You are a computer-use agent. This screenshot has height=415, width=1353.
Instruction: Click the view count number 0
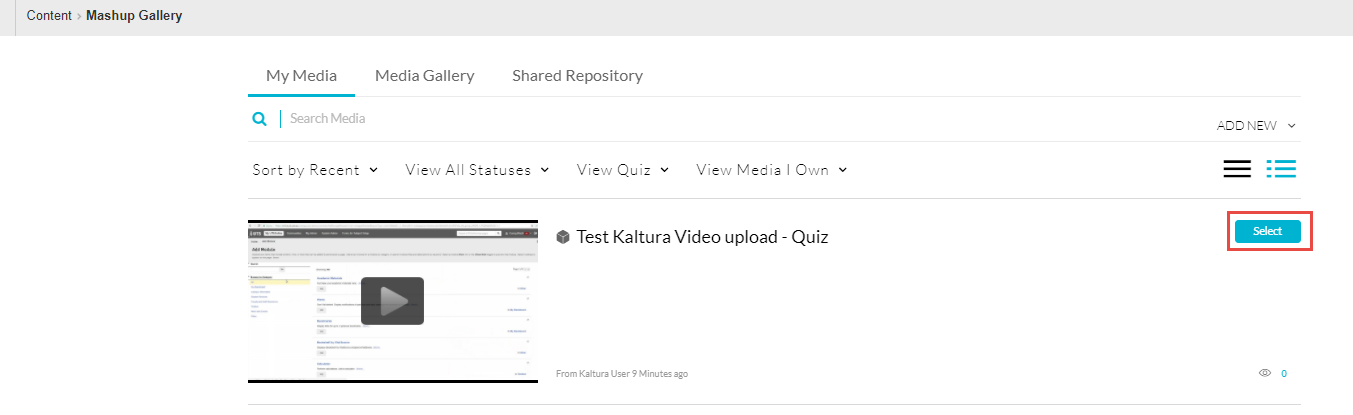(1284, 374)
